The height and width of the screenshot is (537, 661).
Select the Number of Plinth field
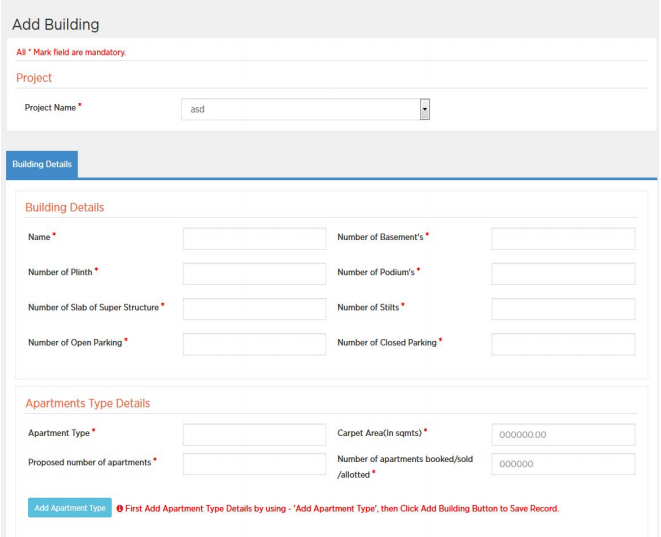point(254,273)
